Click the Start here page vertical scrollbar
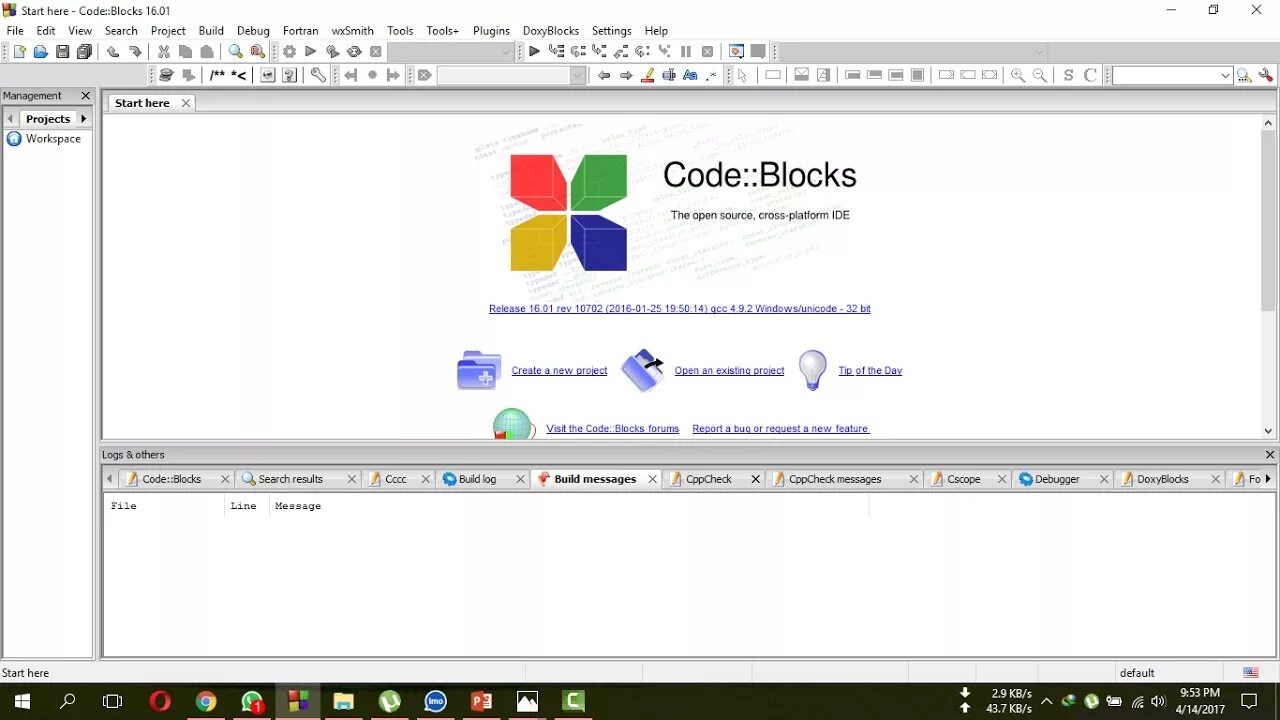This screenshot has height=720, width=1280. tap(1268, 275)
